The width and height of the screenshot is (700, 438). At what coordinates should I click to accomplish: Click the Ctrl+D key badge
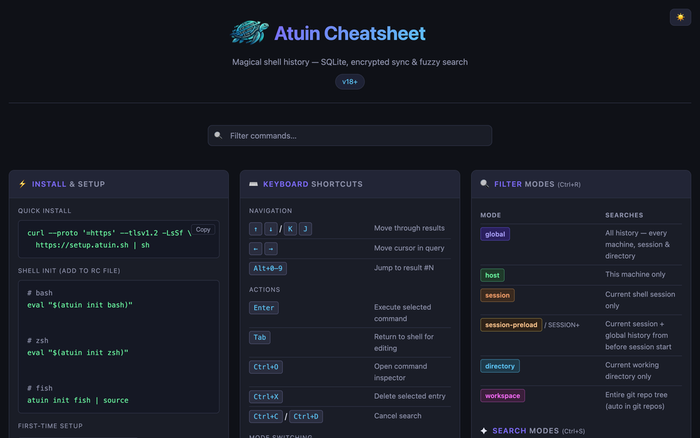pyautogui.click(x=306, y=417)
